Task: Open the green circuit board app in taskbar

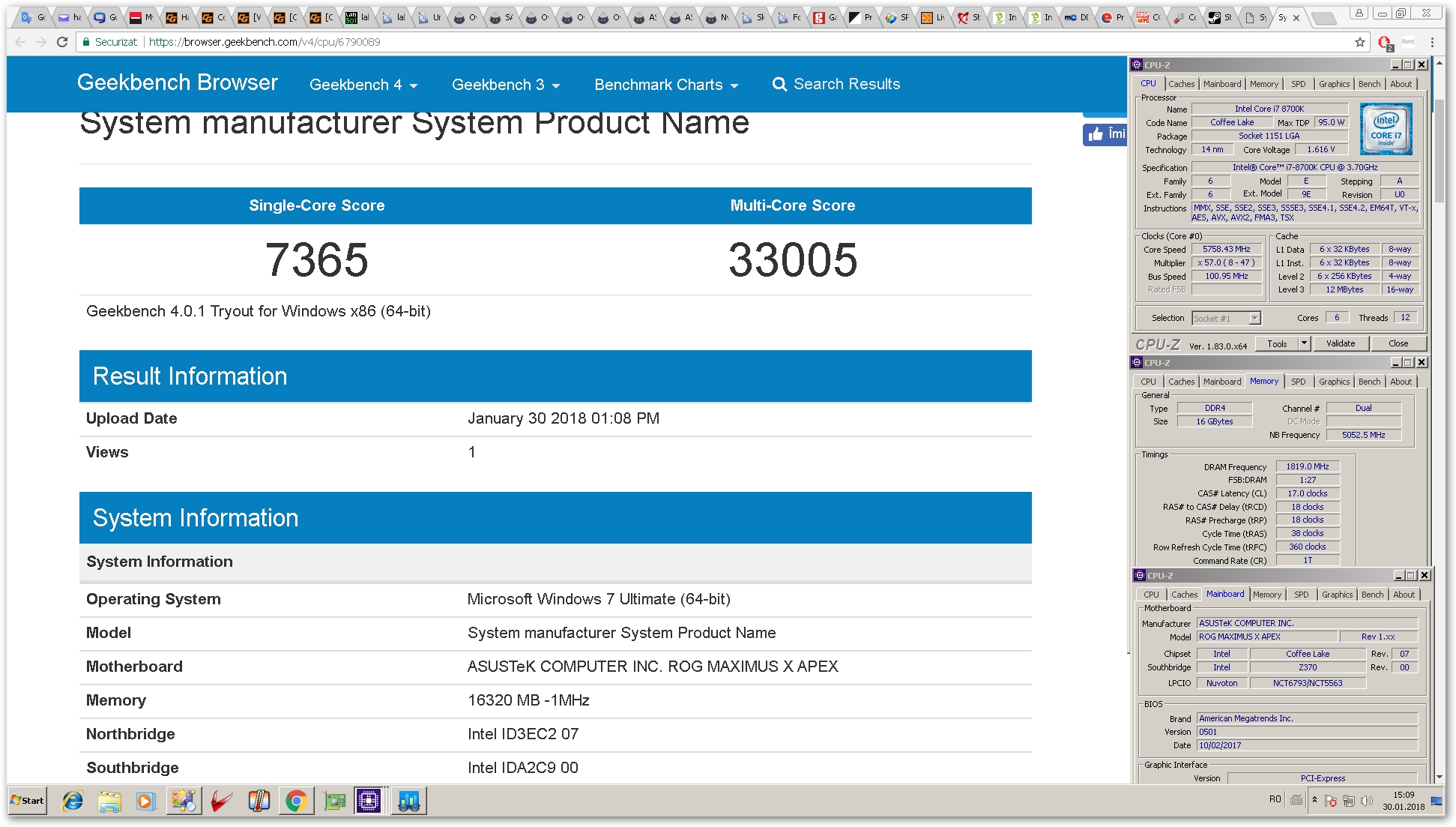Action: point(334,801)
